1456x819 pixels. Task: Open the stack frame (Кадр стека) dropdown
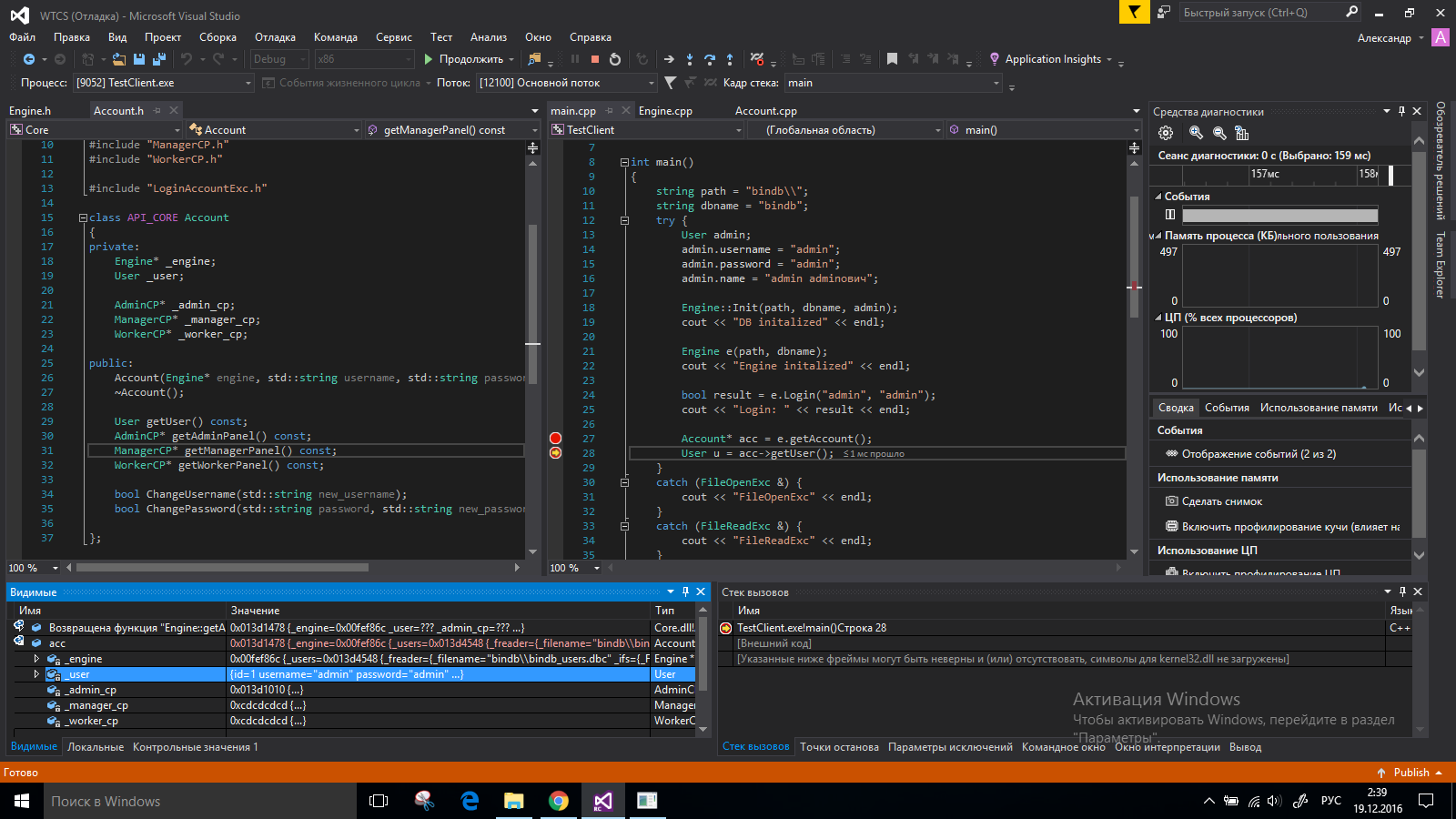(894, 83)
